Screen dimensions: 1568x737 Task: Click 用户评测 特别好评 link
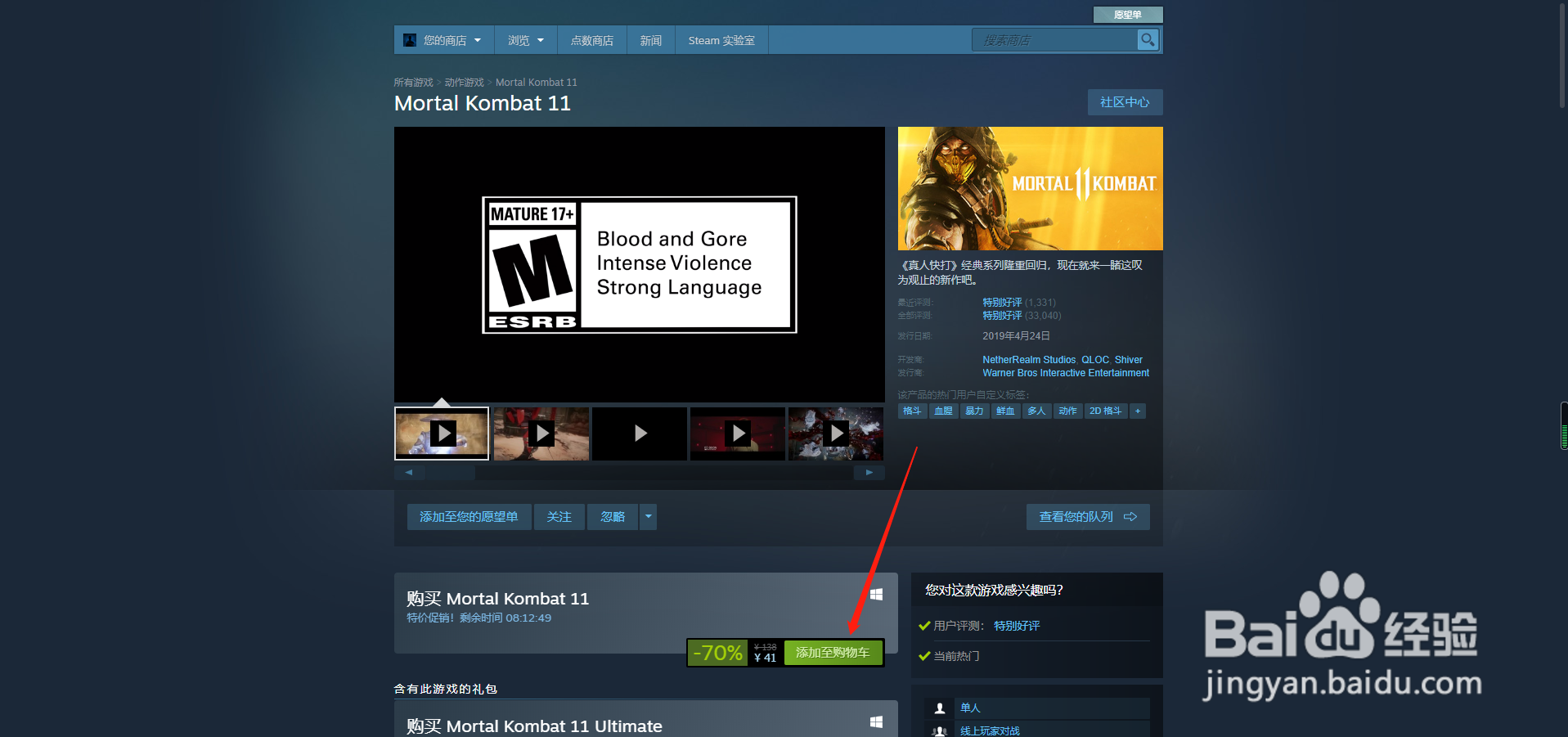click(1017, 626)
